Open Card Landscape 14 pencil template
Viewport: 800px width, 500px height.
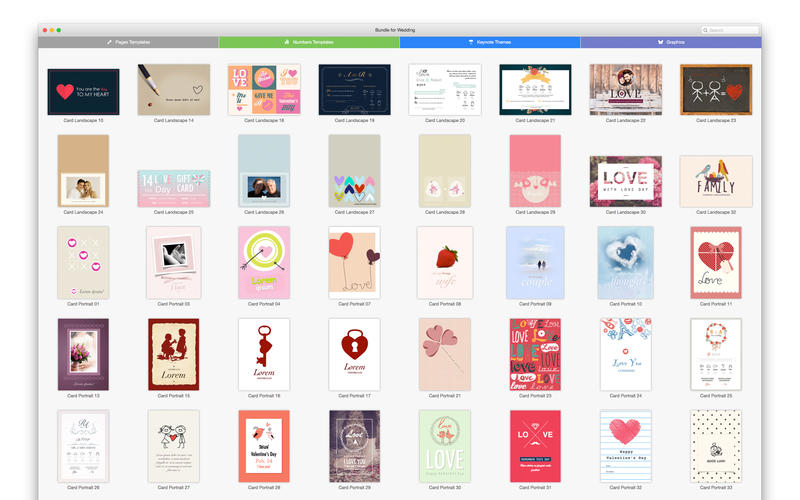173,90
